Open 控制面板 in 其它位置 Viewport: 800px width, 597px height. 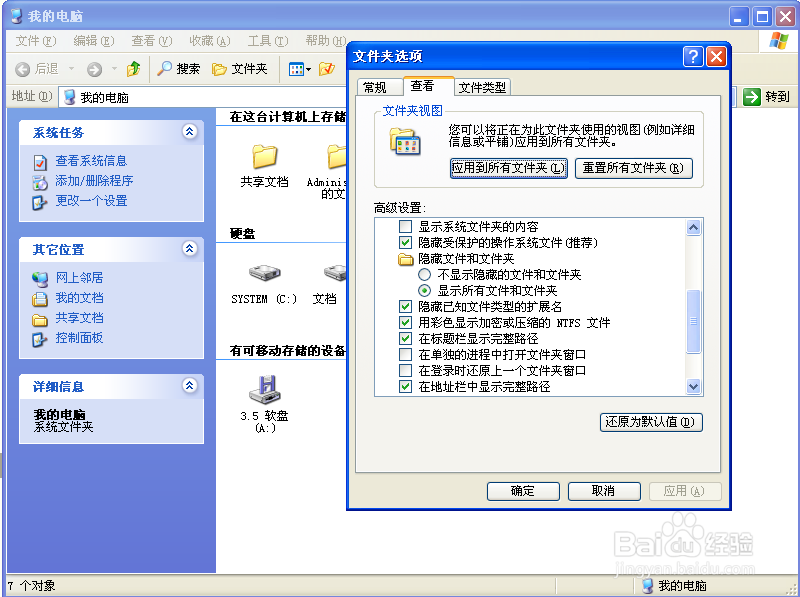click(x=79, y=338)
